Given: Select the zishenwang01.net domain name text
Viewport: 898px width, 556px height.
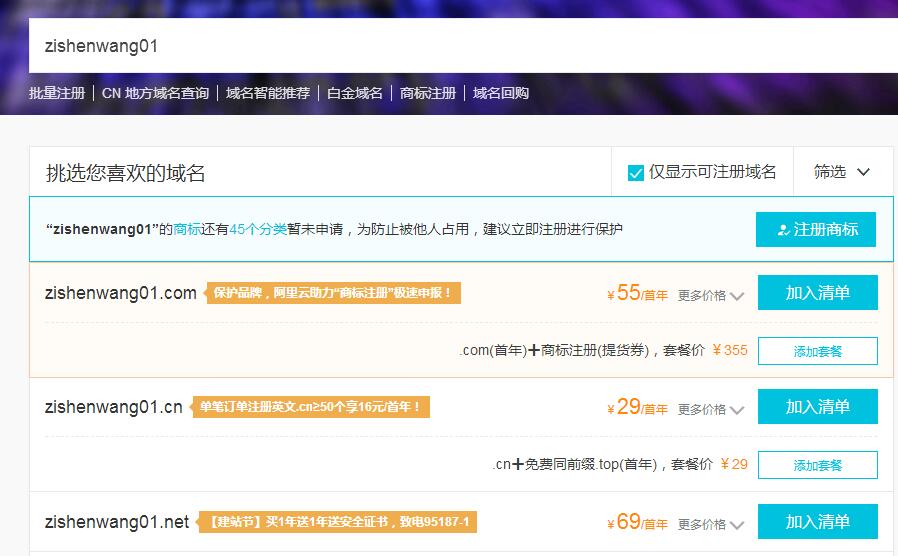Looking at the screenshot, I should [x=117, y=522].
